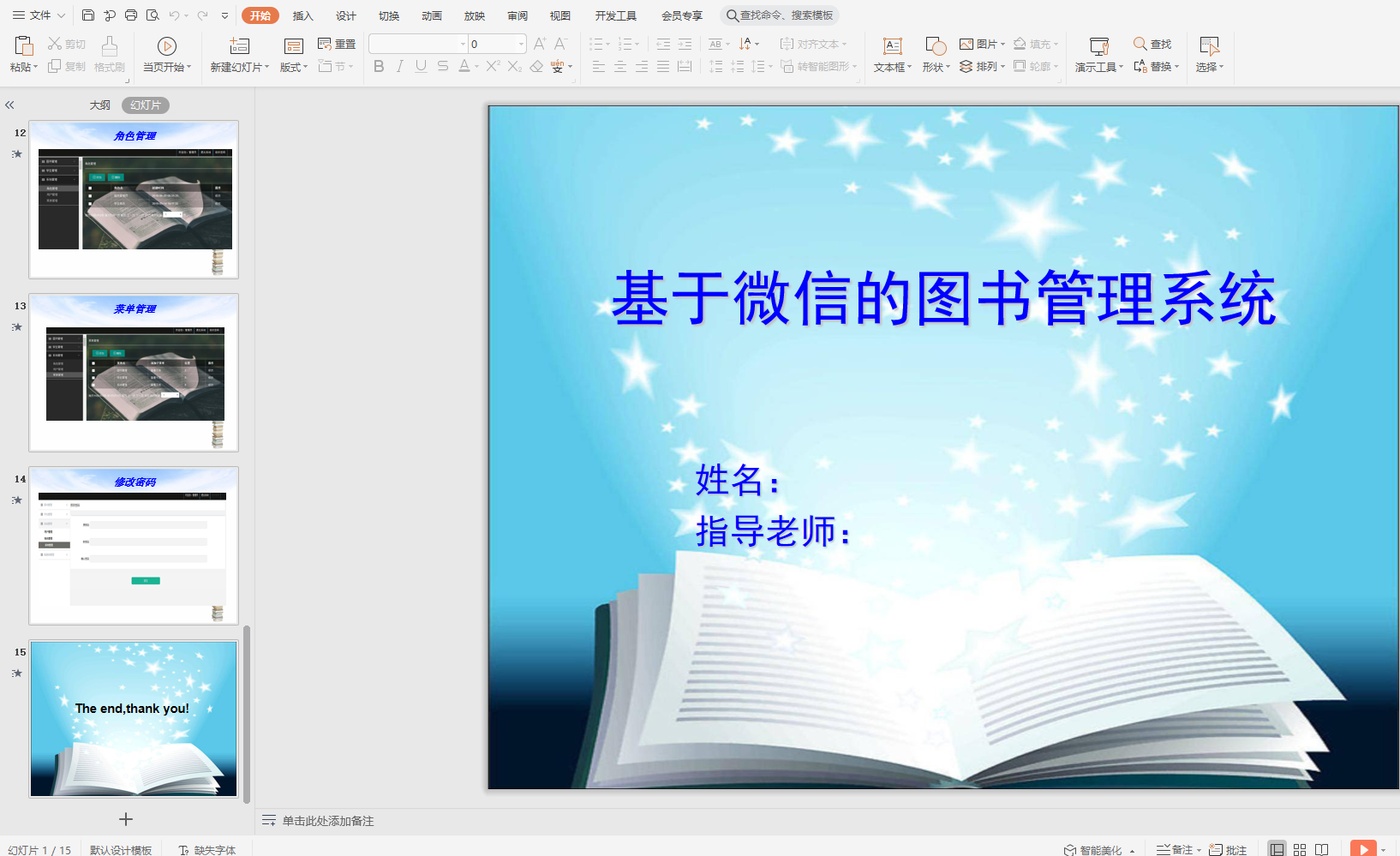Click 单击此处添加备注 notes area
The image size is (1400, 856).
pyautogui.click(x=328, y=821)
